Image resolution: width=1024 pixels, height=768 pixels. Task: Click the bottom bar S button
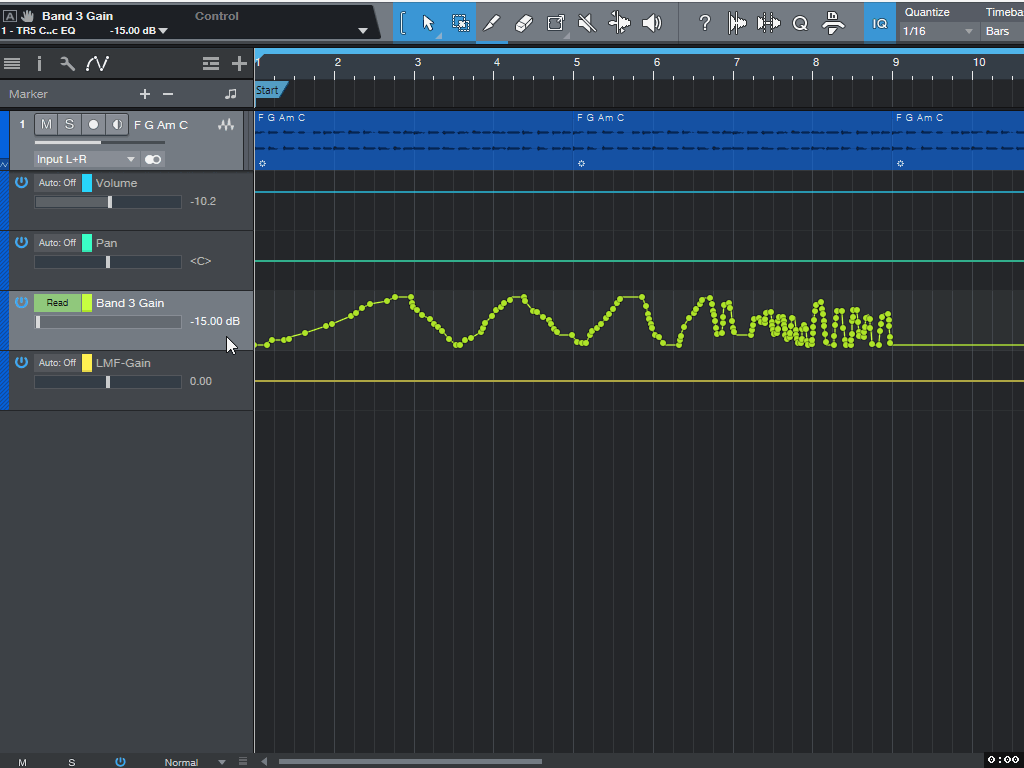pos(72,762)
